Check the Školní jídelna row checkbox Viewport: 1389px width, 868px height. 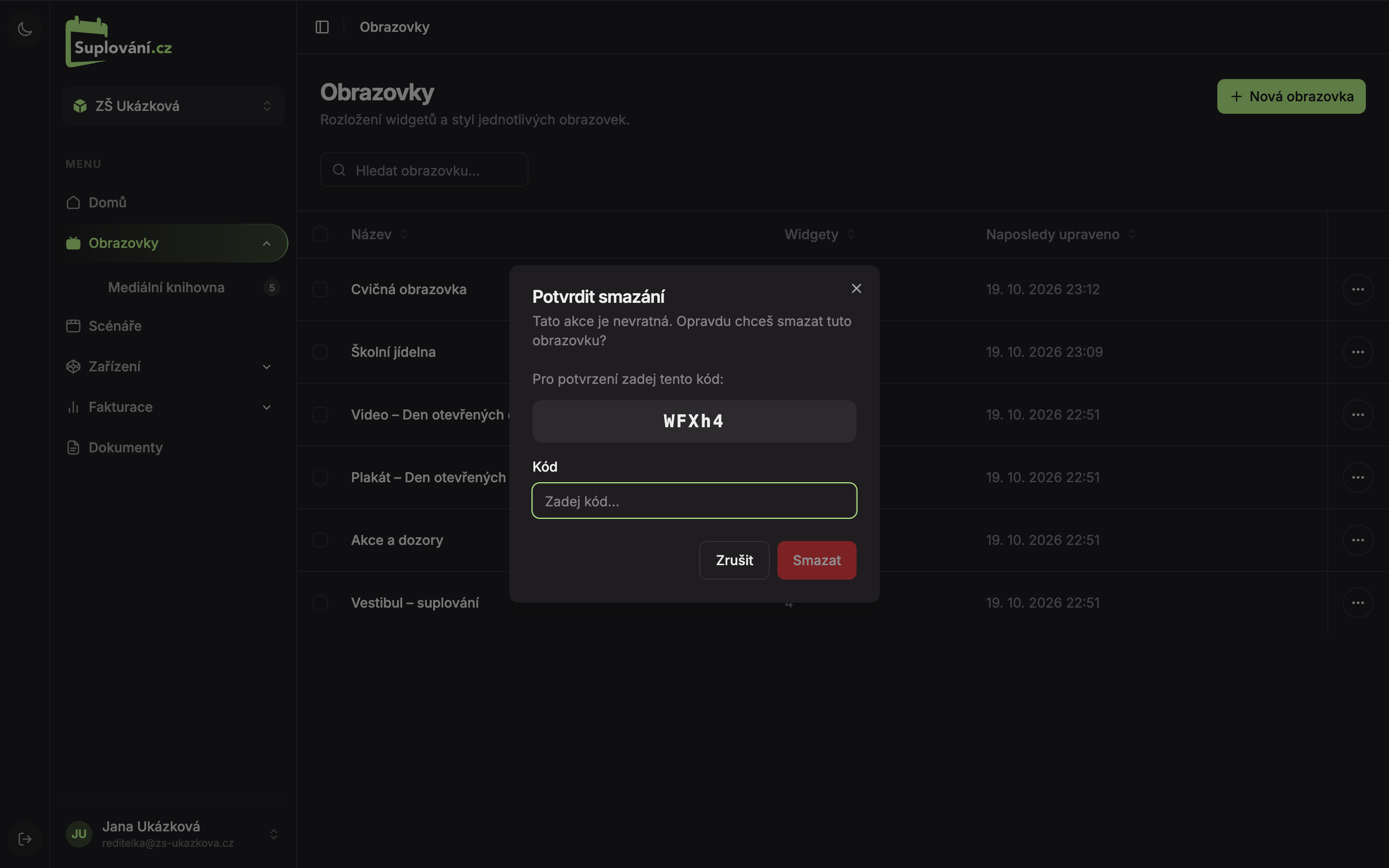[x=320, y=352]
